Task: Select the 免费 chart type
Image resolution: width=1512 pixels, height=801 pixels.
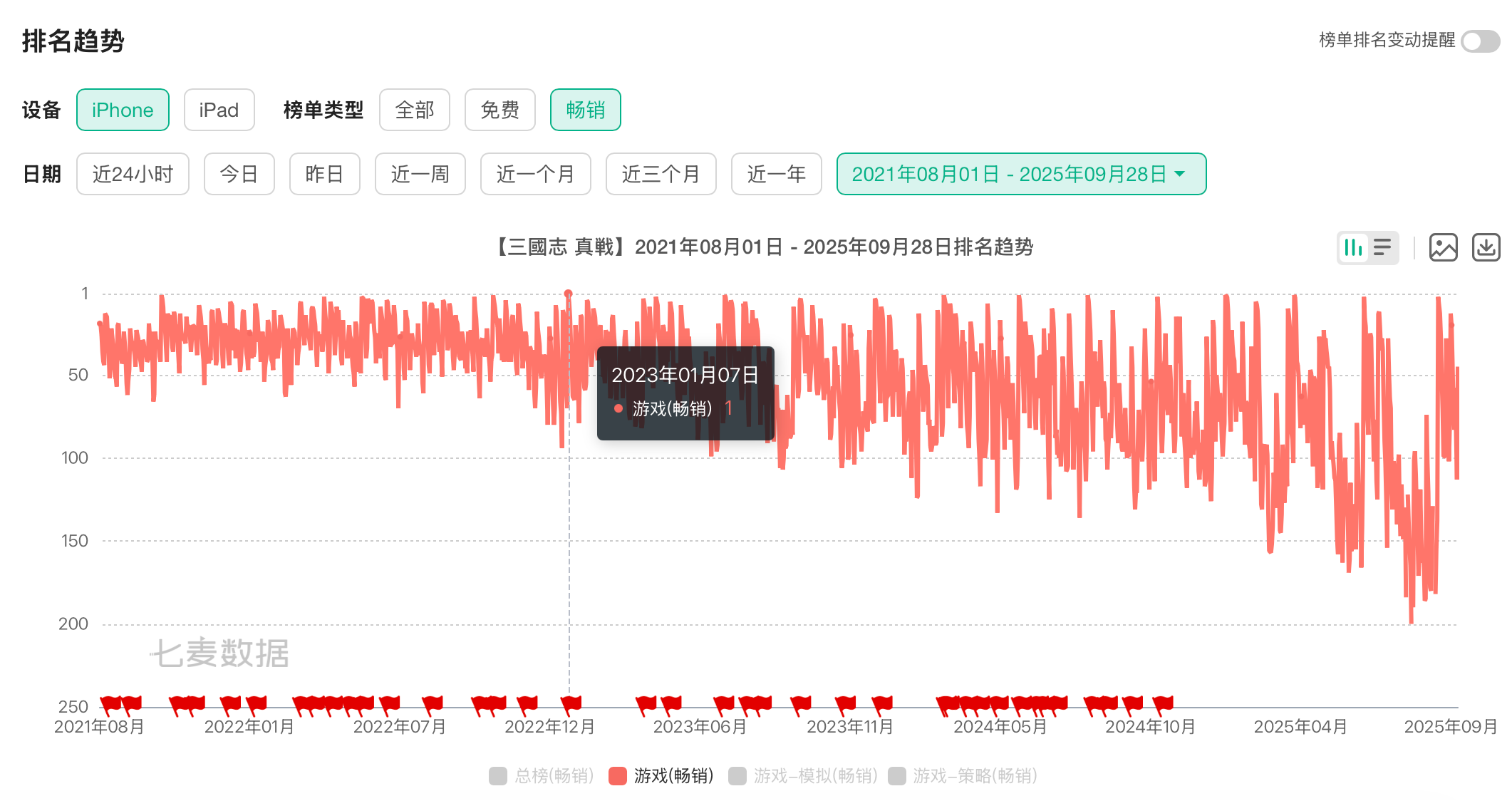Action: pos(499,110)
